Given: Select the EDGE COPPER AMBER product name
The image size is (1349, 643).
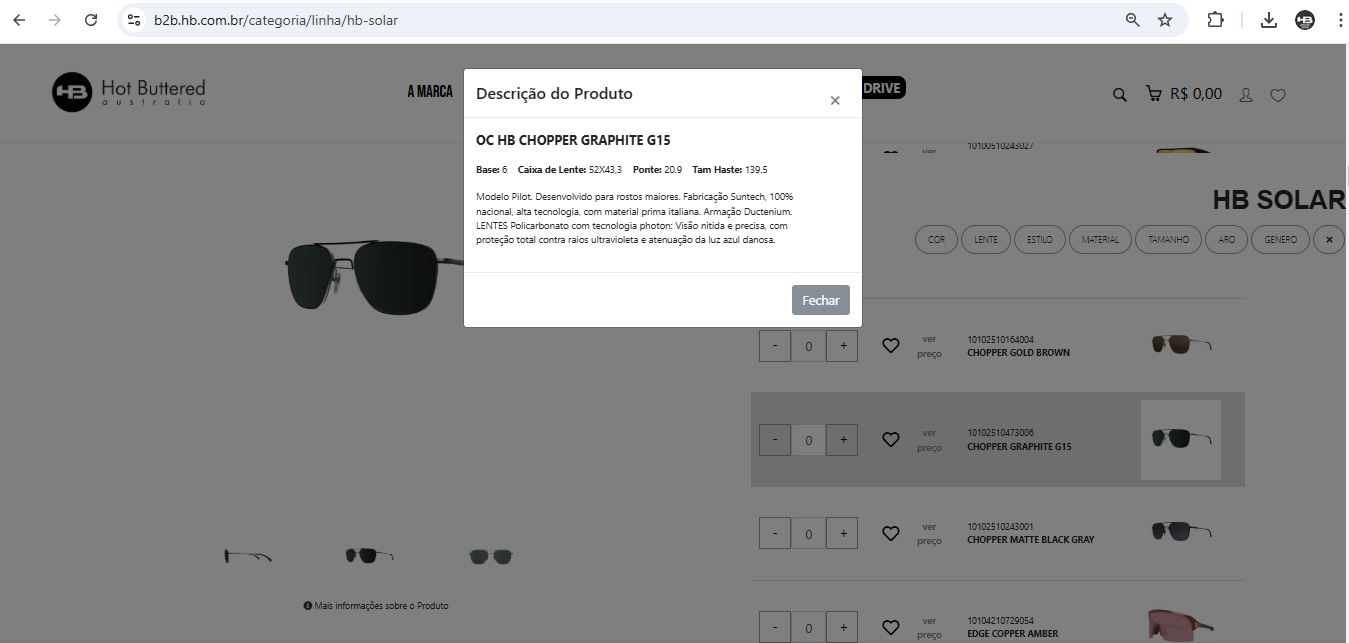Looking at the screenshot, I should click(1012, 634).
